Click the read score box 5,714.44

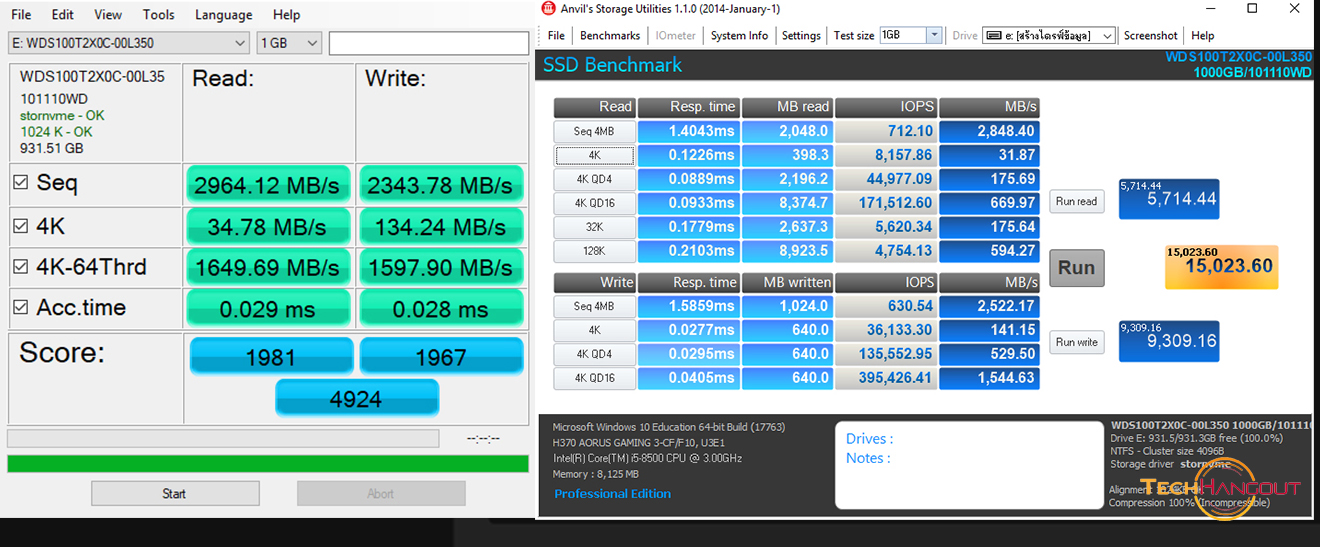point(1169,199)
